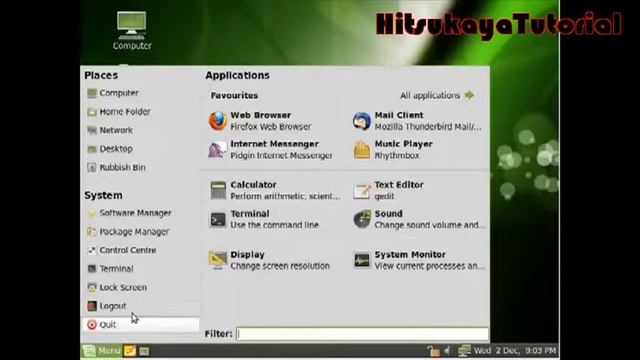Click the Terminal icon under System
The width and height of the screenshot is (640, 360).
coord(92,269)
